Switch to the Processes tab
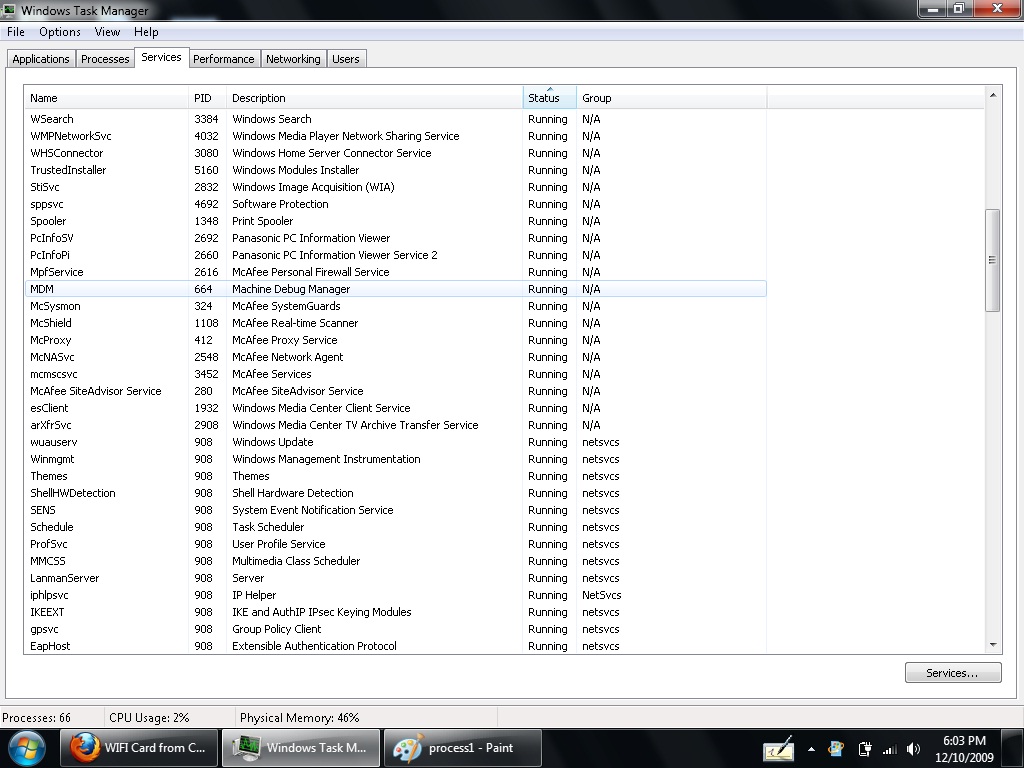Screen dimensions: 1024x768 coord(105,59)
